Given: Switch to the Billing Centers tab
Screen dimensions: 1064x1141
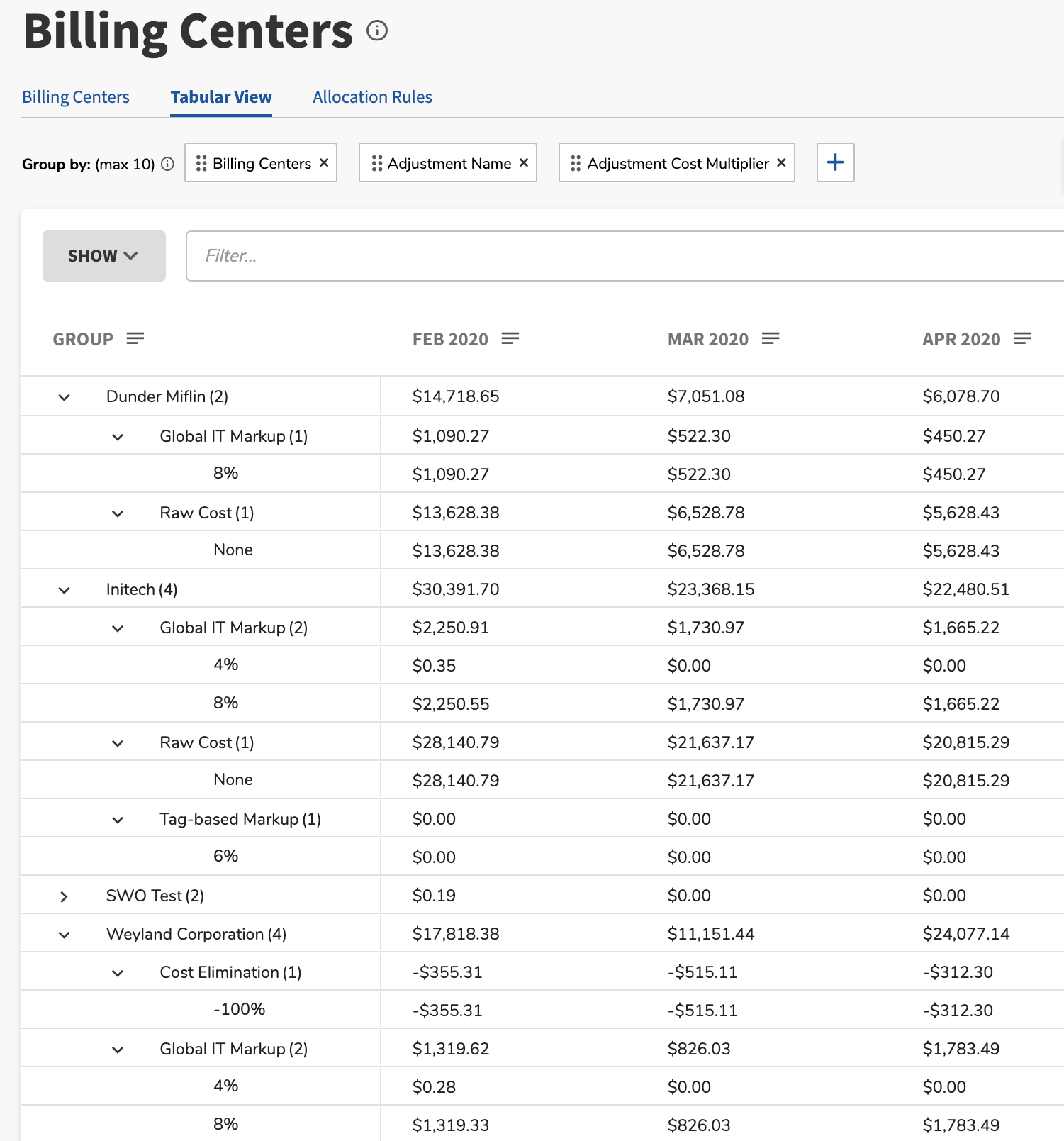Looking at the screenshot, I should point(76,97).
